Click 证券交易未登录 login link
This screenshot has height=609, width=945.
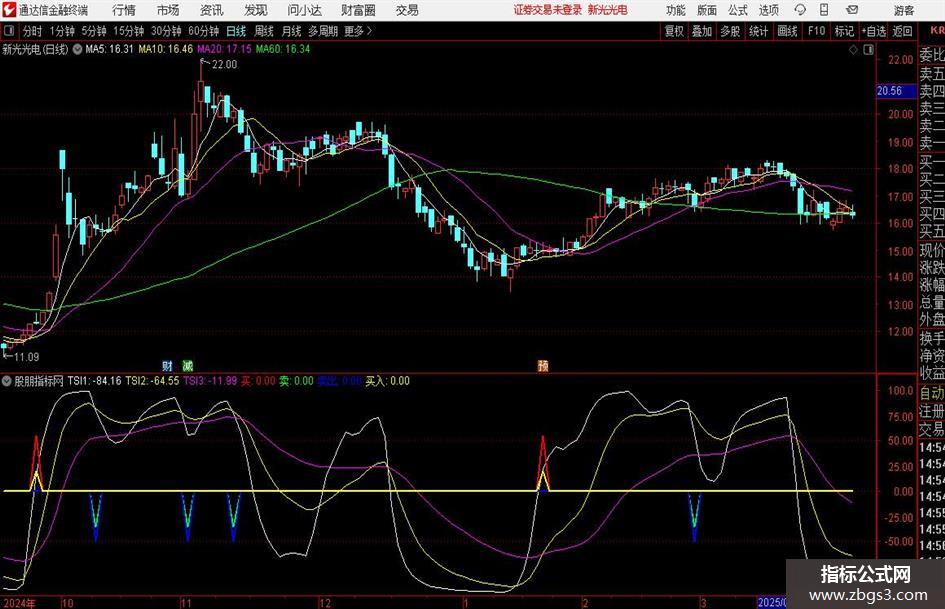click(548, 10)
